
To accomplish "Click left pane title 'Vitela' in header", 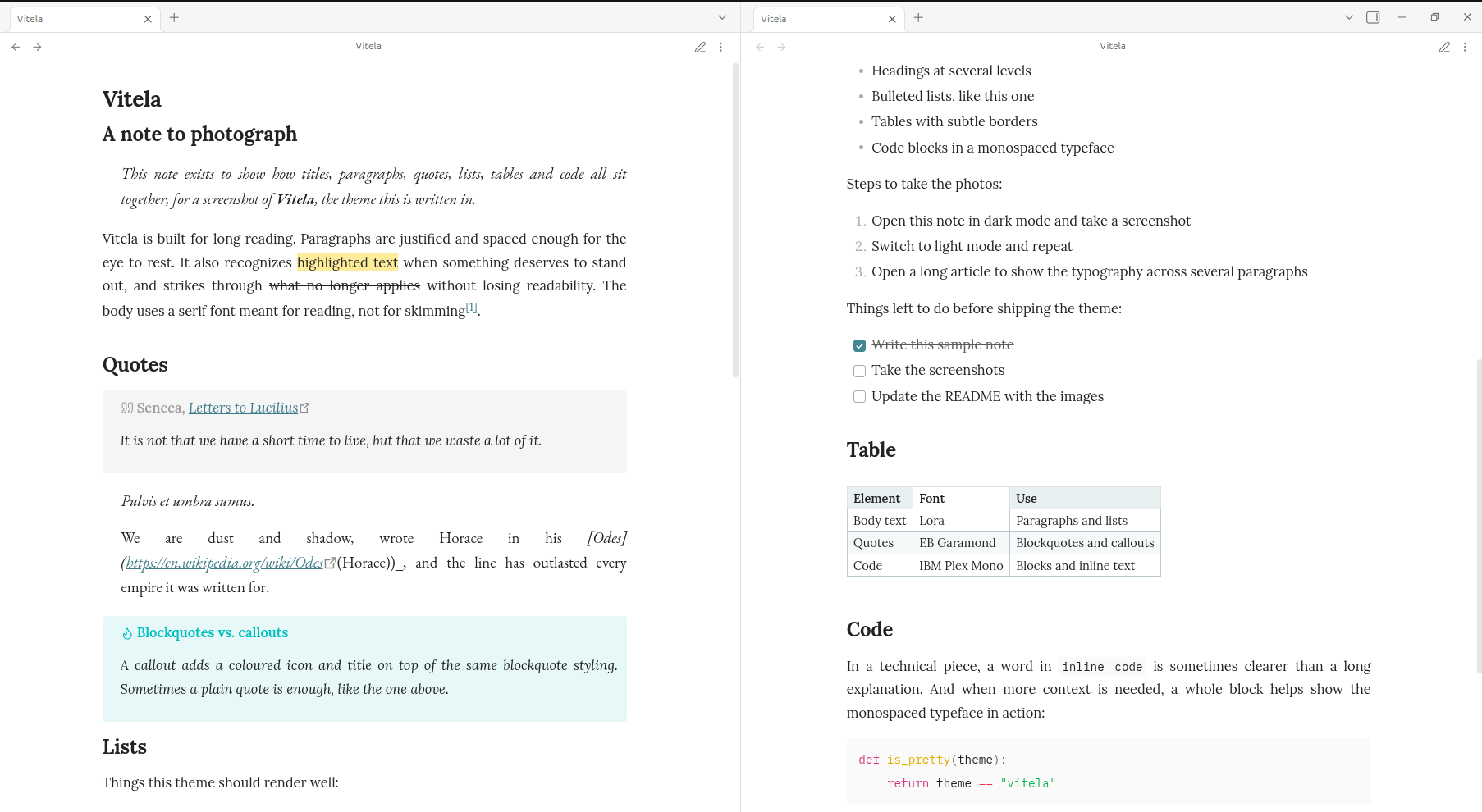I will coord(368,46).
